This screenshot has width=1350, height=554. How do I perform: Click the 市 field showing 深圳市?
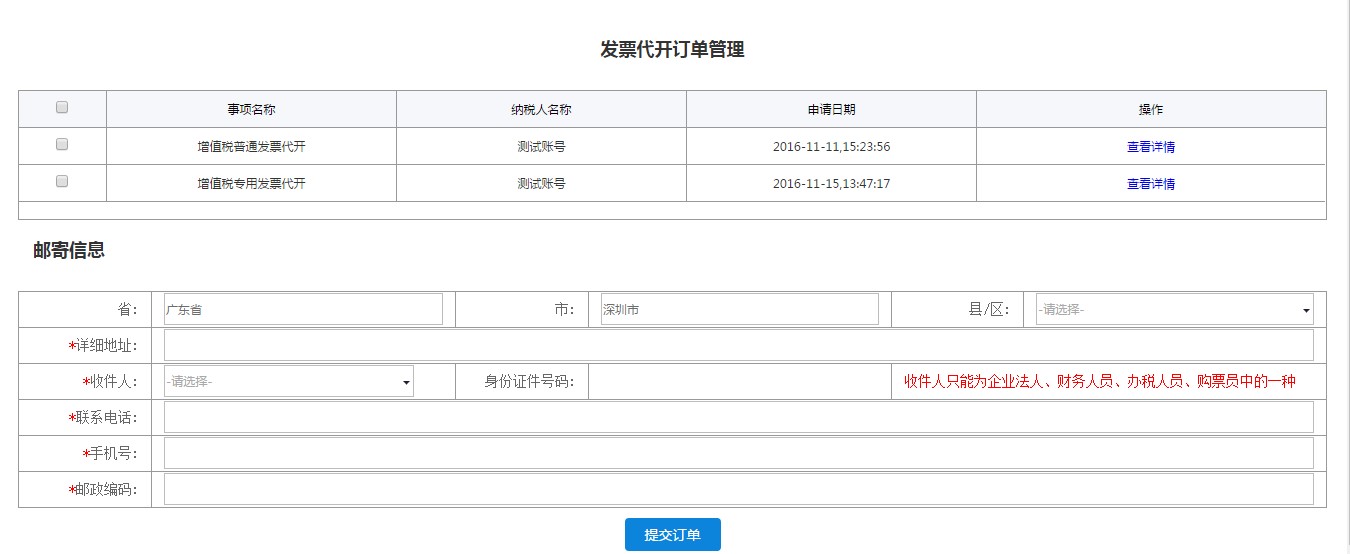tap(739, 310)
